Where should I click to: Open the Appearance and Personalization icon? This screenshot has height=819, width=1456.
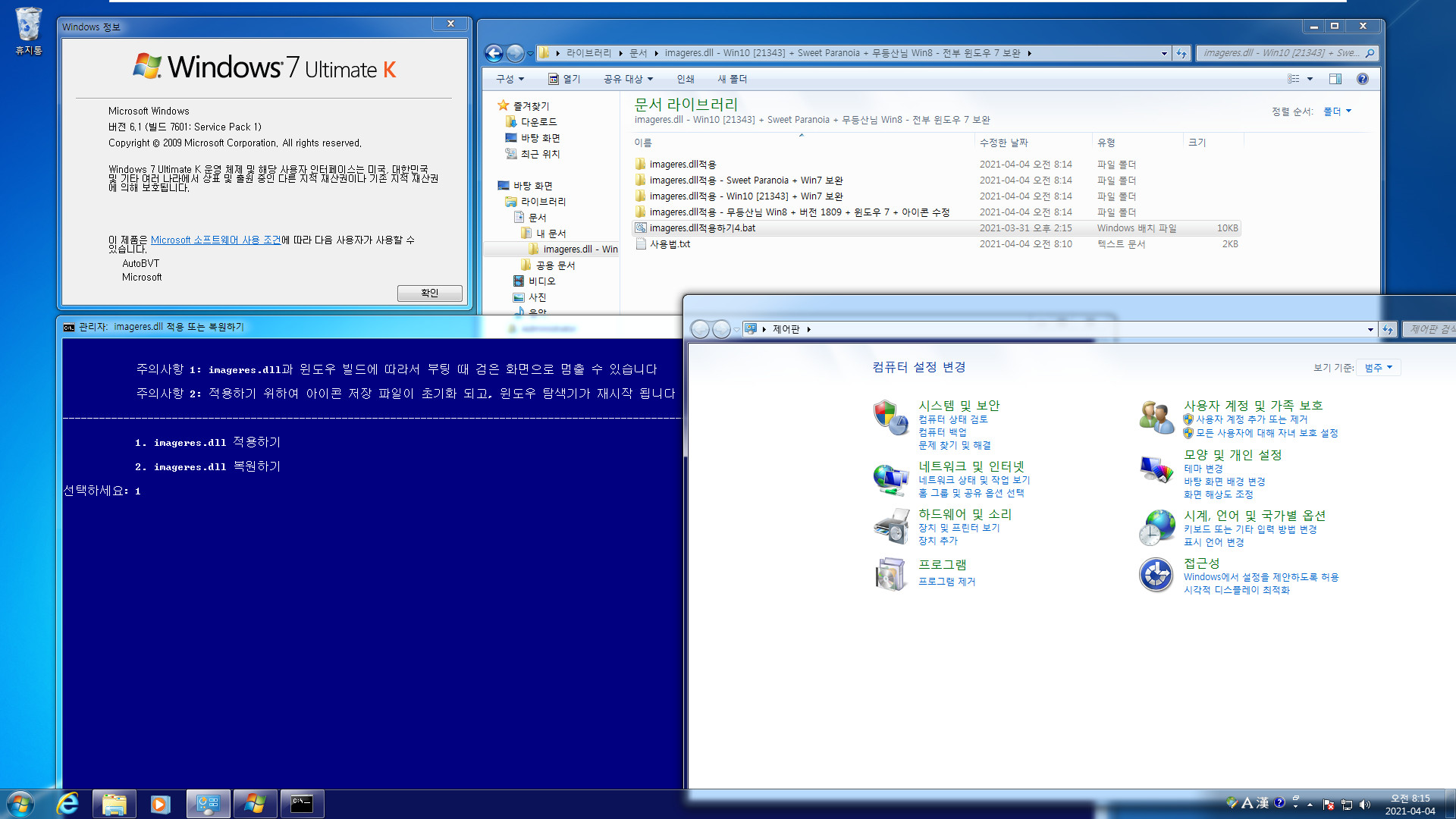click(1156, 468)
